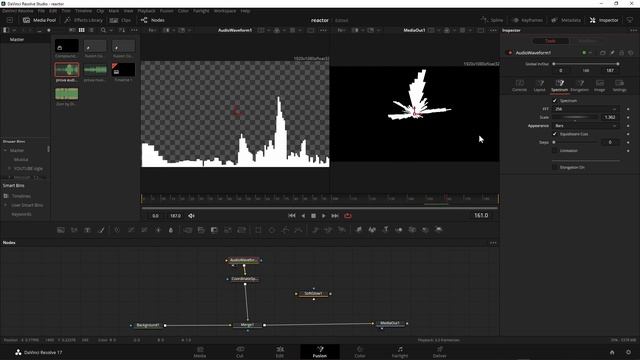Uncheck the Spectrum checkbox
Viewport: 640px width, 360px height.
click(x=554, y=100)
